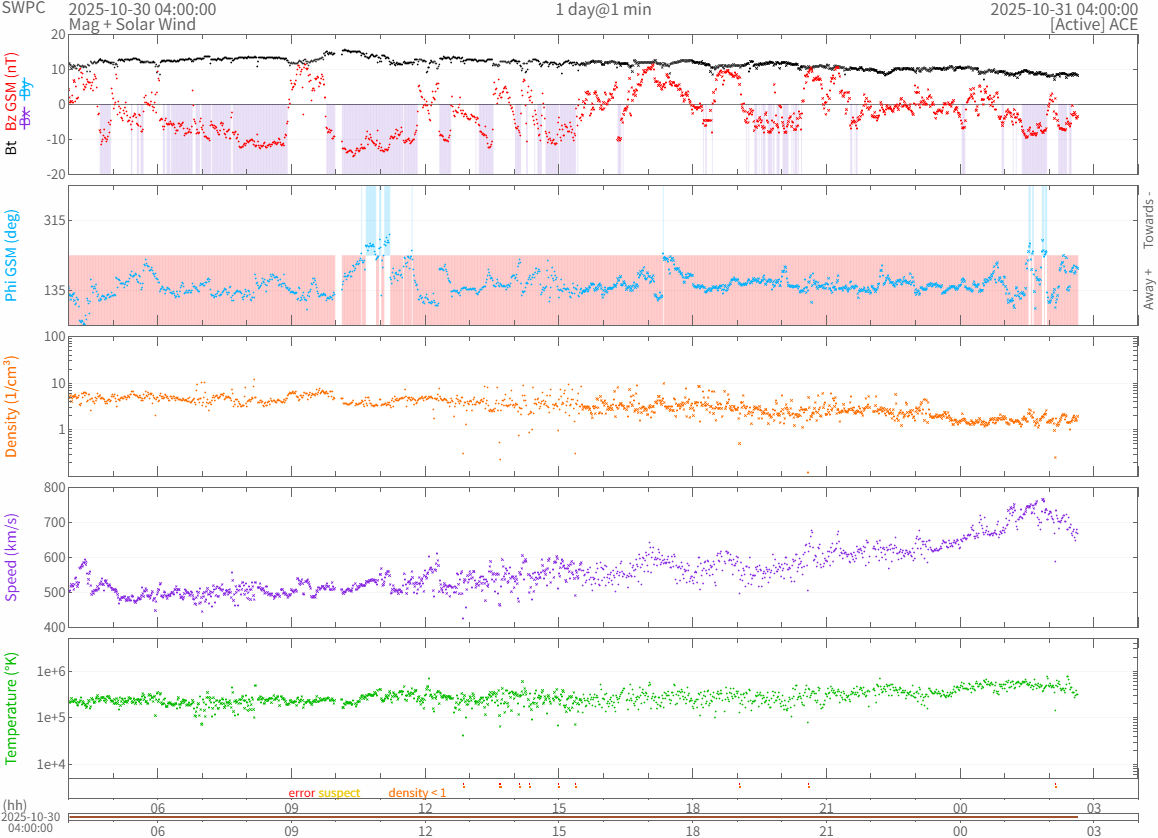Click the 135 tick on Phi axis
Image resolution: width=1158 pixels, height=838 pixels.
(x=54, y=290)
